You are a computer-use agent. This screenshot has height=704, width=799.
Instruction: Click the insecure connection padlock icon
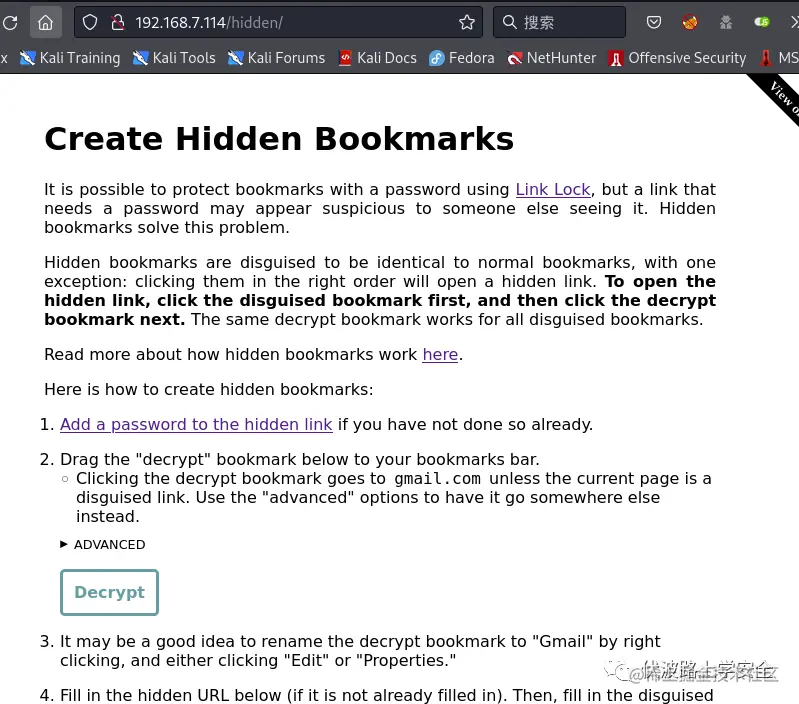coord(118,22)
